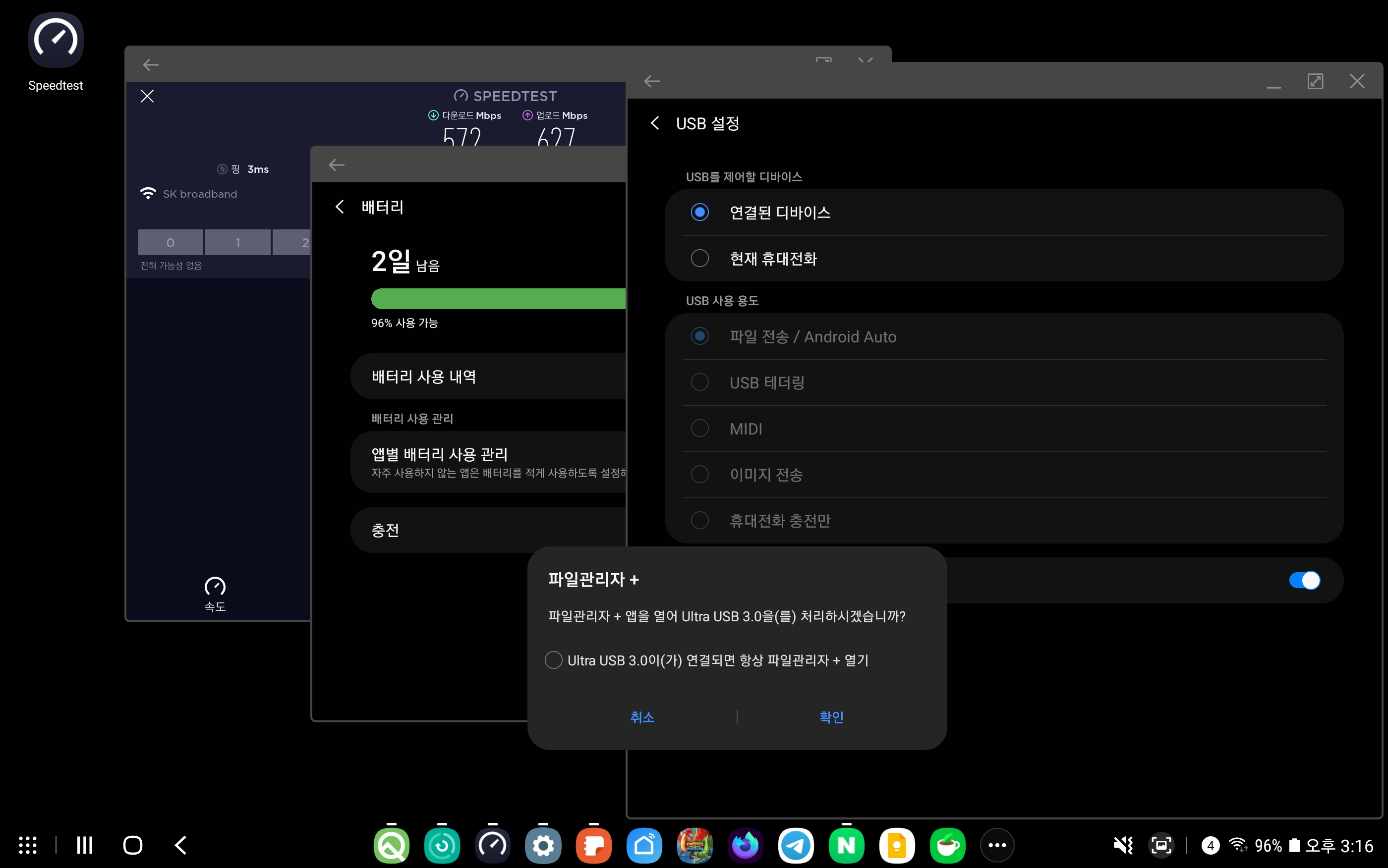Screen dimensions: 1388x868
Task: Open Settings gear app in taskbar
Action: tap(543, 845)
